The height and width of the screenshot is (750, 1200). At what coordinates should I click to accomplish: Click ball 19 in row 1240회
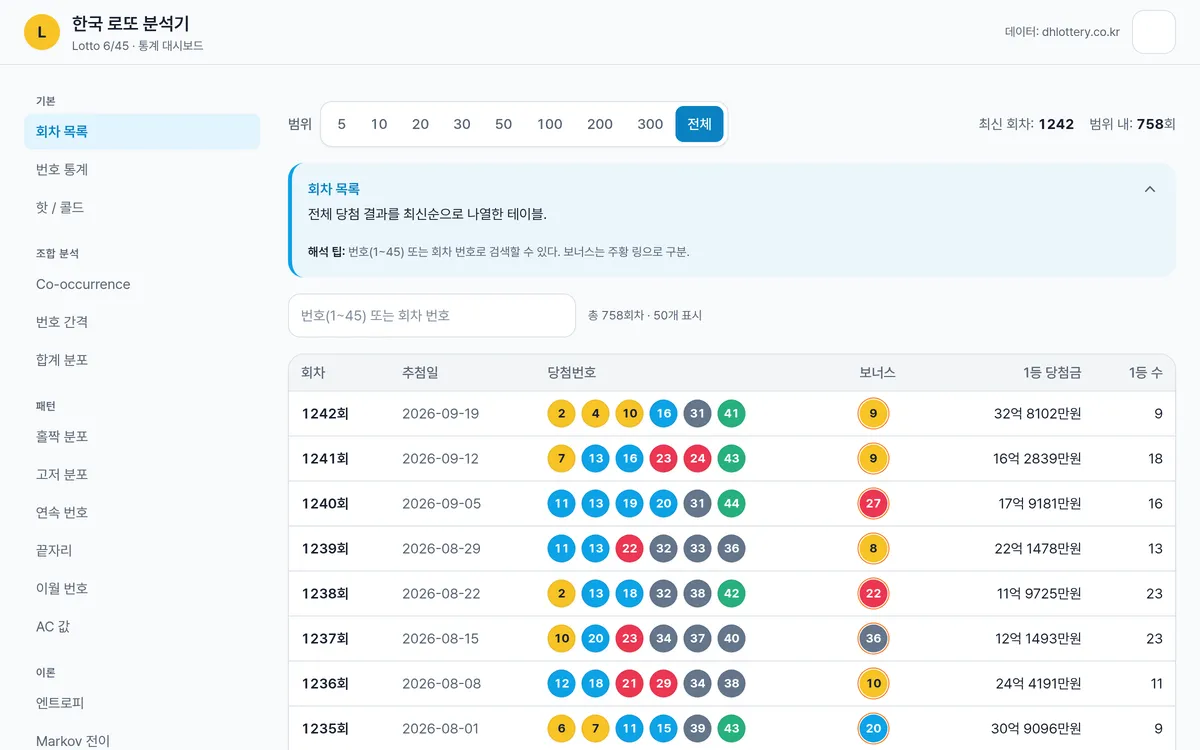point(630,503)
